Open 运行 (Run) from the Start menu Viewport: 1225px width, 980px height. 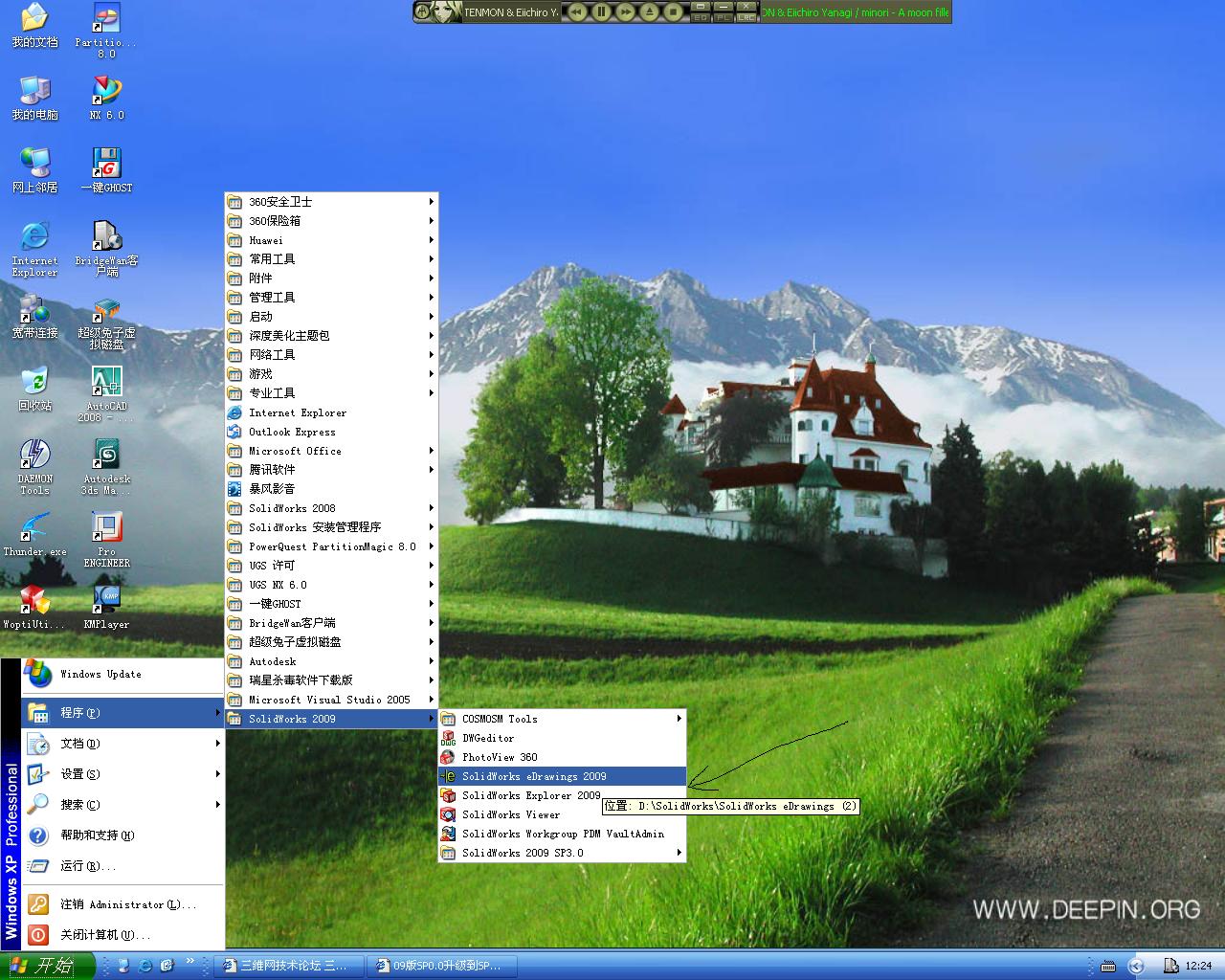pyautogui.click(x=122, y=866)
